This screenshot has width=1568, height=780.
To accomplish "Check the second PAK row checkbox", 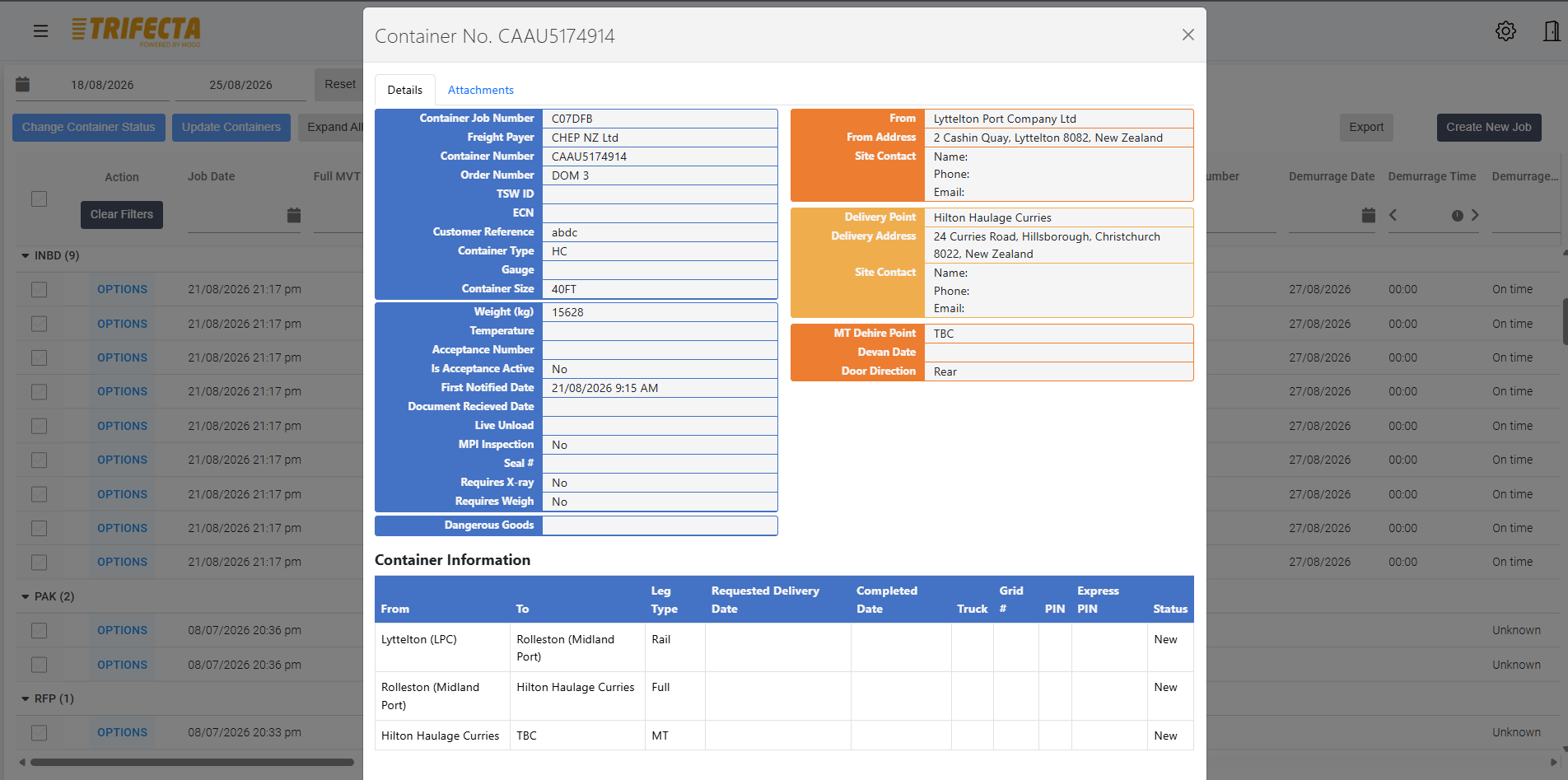I will point(39,665).
